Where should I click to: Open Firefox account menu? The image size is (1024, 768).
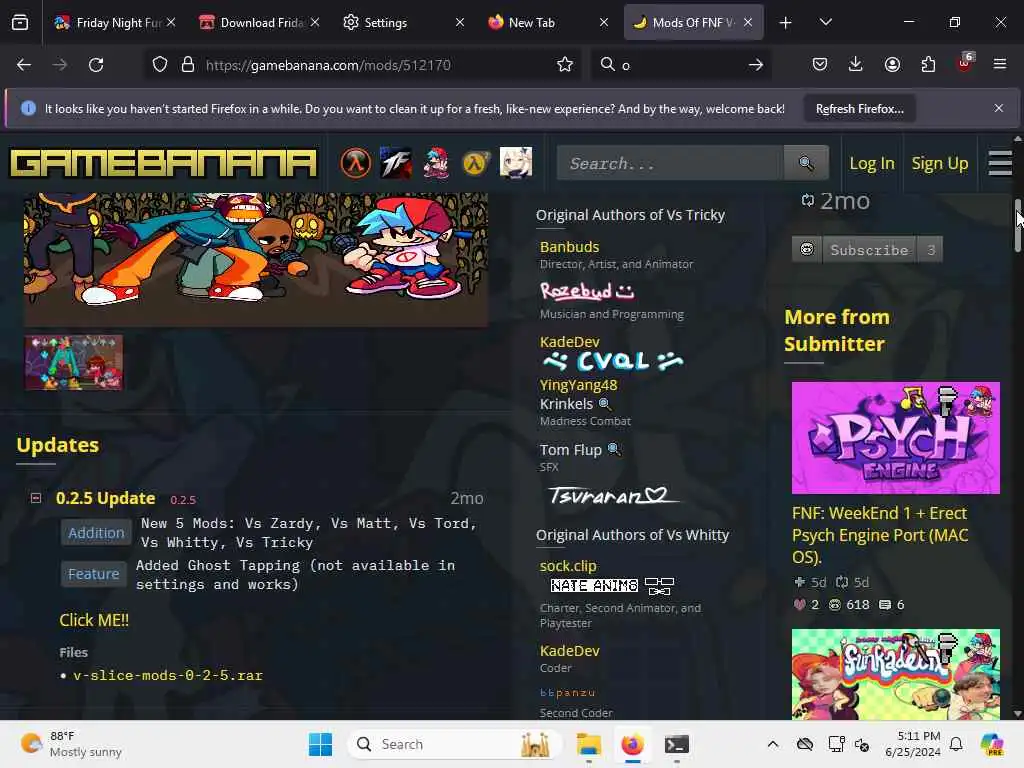click(x=892, y=64)
